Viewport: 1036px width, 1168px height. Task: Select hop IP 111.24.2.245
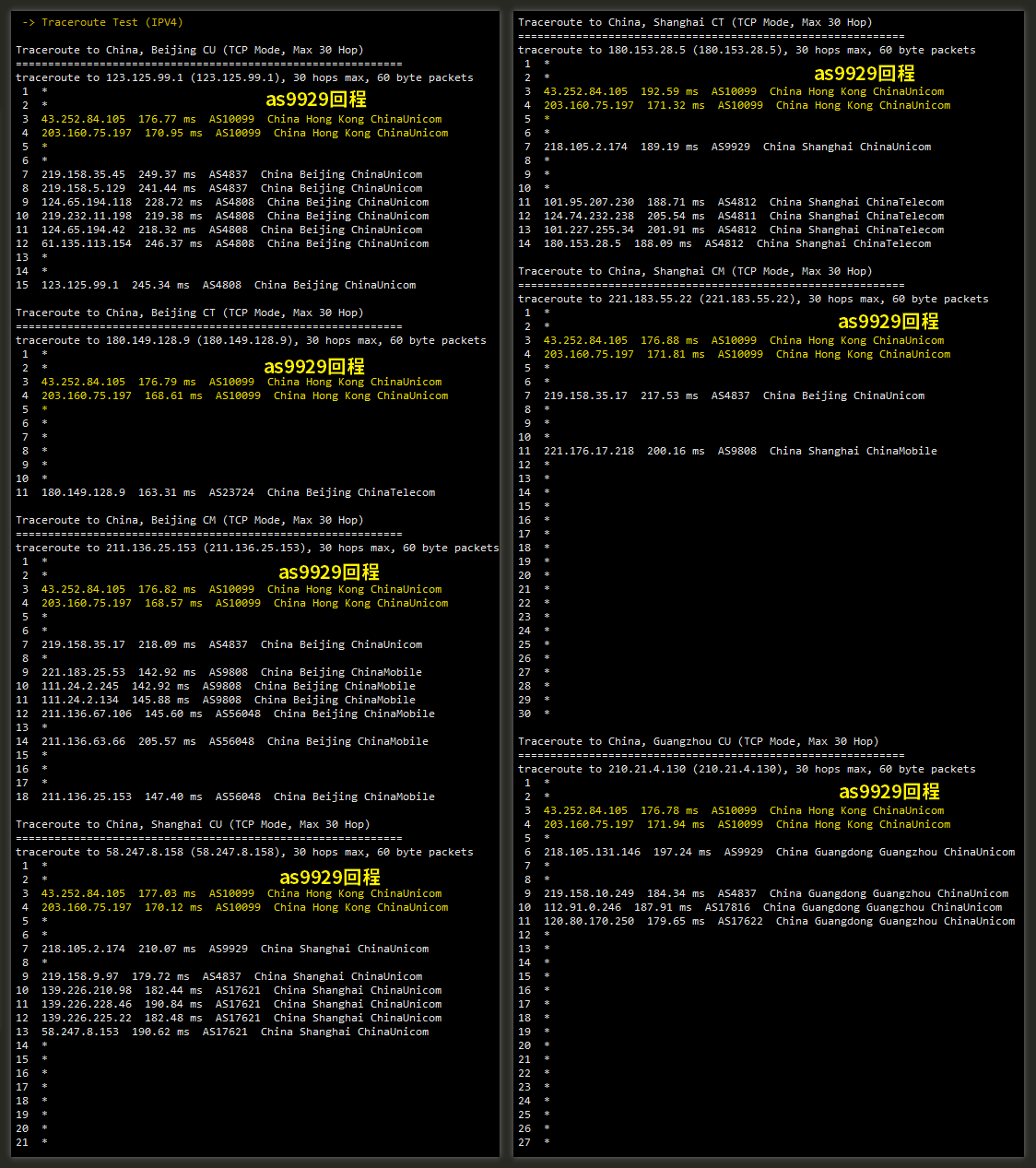[x=80, y=686]
